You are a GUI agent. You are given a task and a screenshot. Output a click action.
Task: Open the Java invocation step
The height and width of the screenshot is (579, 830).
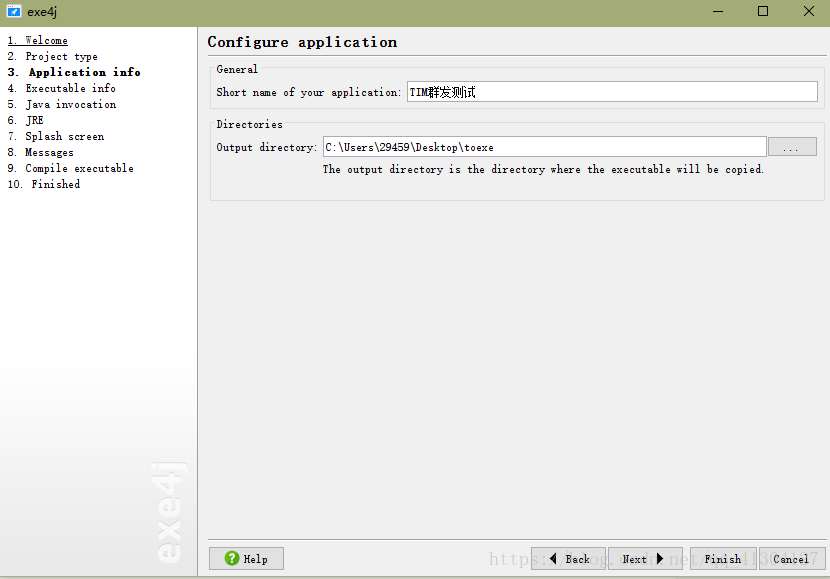click(x=62, y=104)
